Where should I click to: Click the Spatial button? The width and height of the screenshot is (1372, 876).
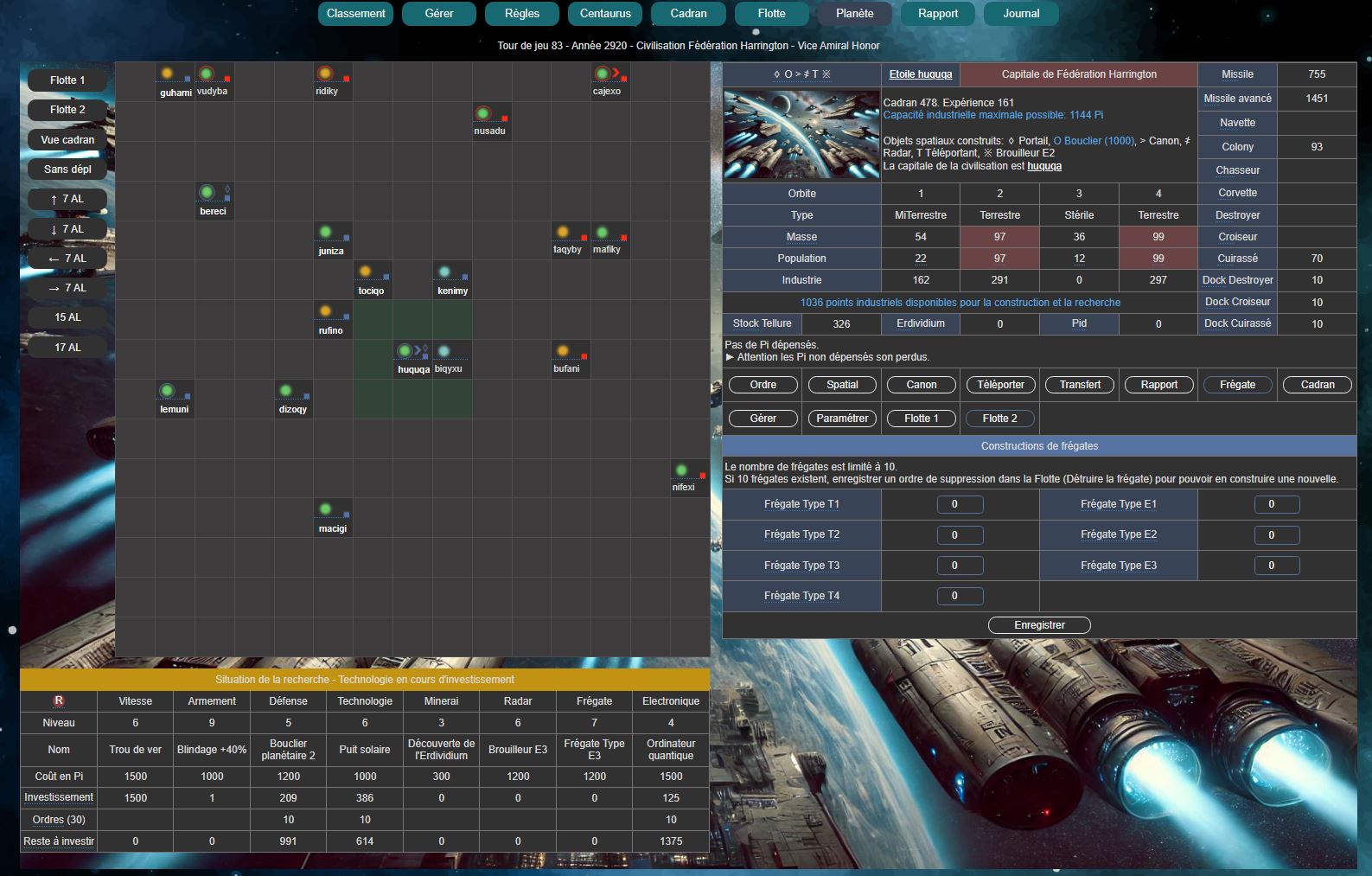point(842,385)
